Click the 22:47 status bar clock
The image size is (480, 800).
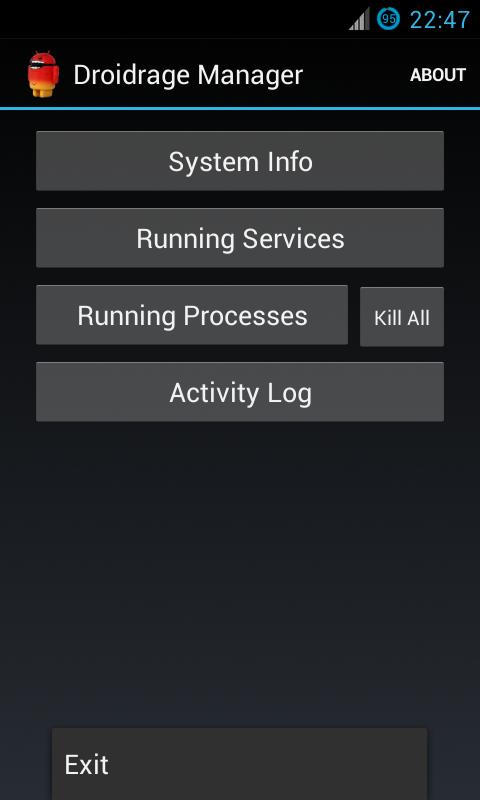point(439,20)
